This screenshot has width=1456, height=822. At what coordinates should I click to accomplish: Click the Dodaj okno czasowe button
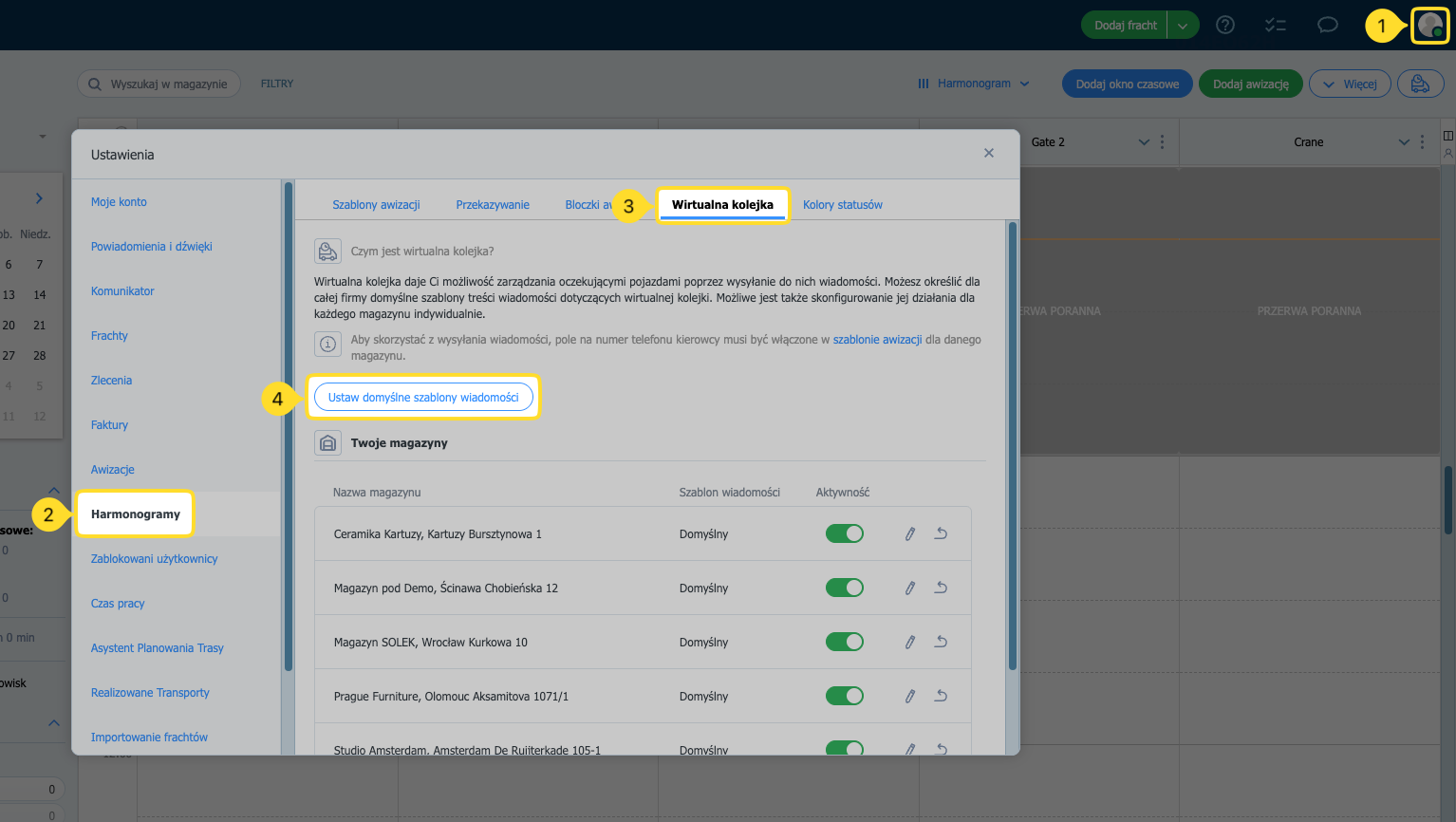pyautogui.click(x=1128, y=84)
